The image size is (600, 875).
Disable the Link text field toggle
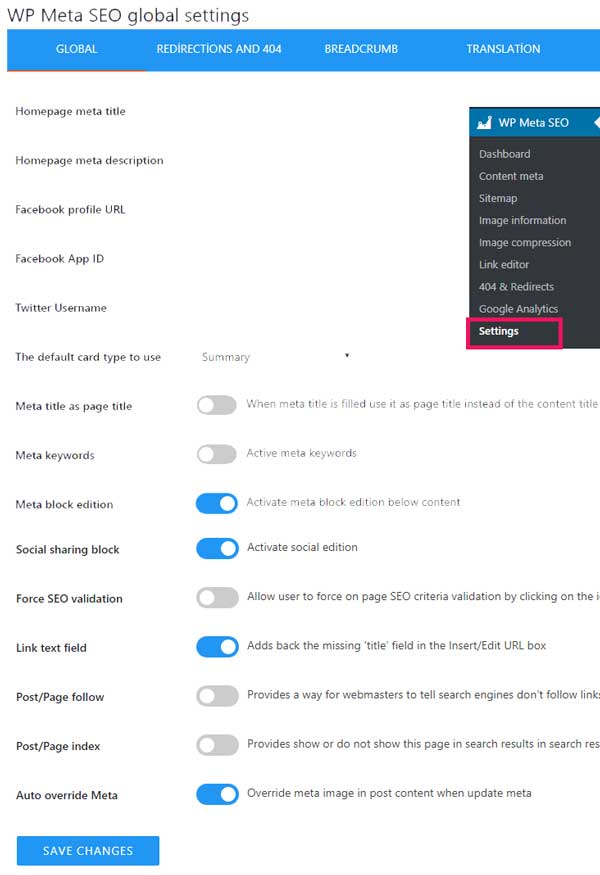pos(217,647)
